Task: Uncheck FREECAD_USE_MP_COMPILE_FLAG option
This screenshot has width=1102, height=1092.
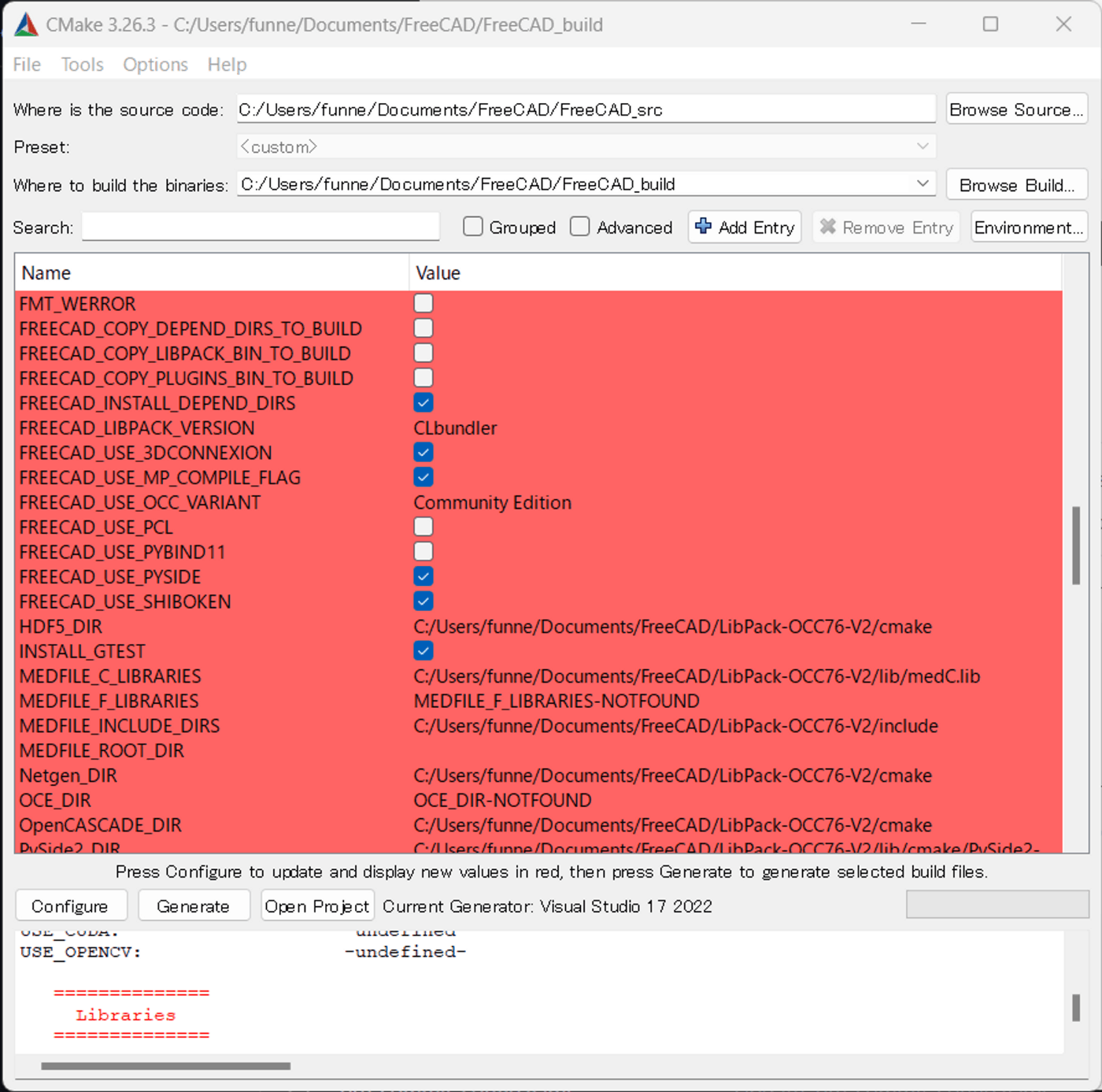Action: point(423,477)
